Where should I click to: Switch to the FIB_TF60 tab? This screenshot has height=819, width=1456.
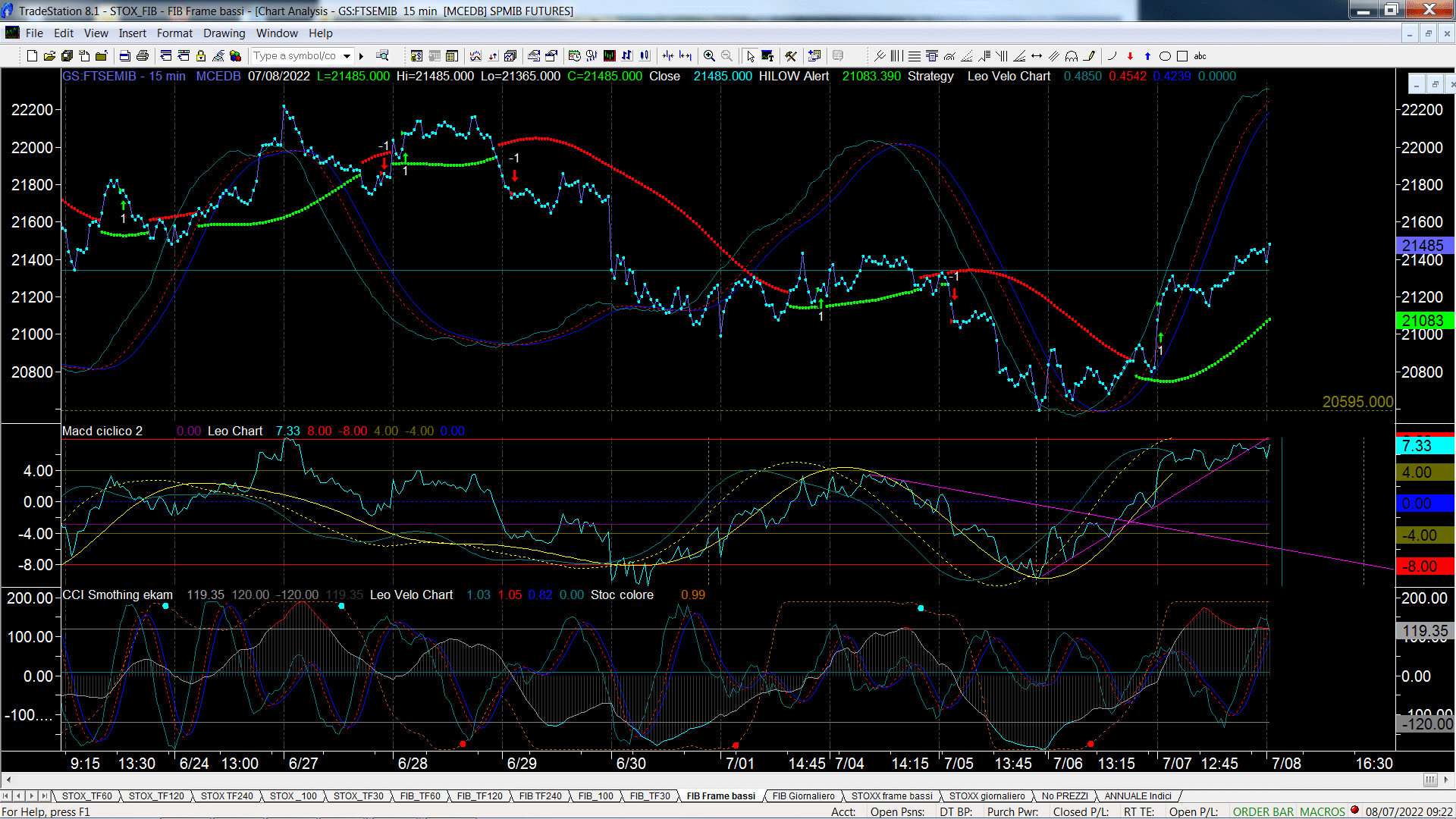420,795
